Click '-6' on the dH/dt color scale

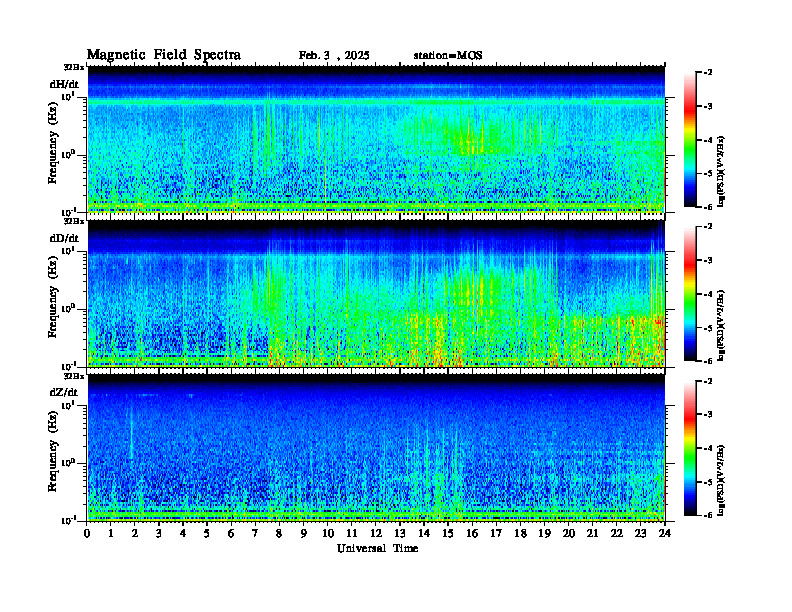tap(708, 207)
